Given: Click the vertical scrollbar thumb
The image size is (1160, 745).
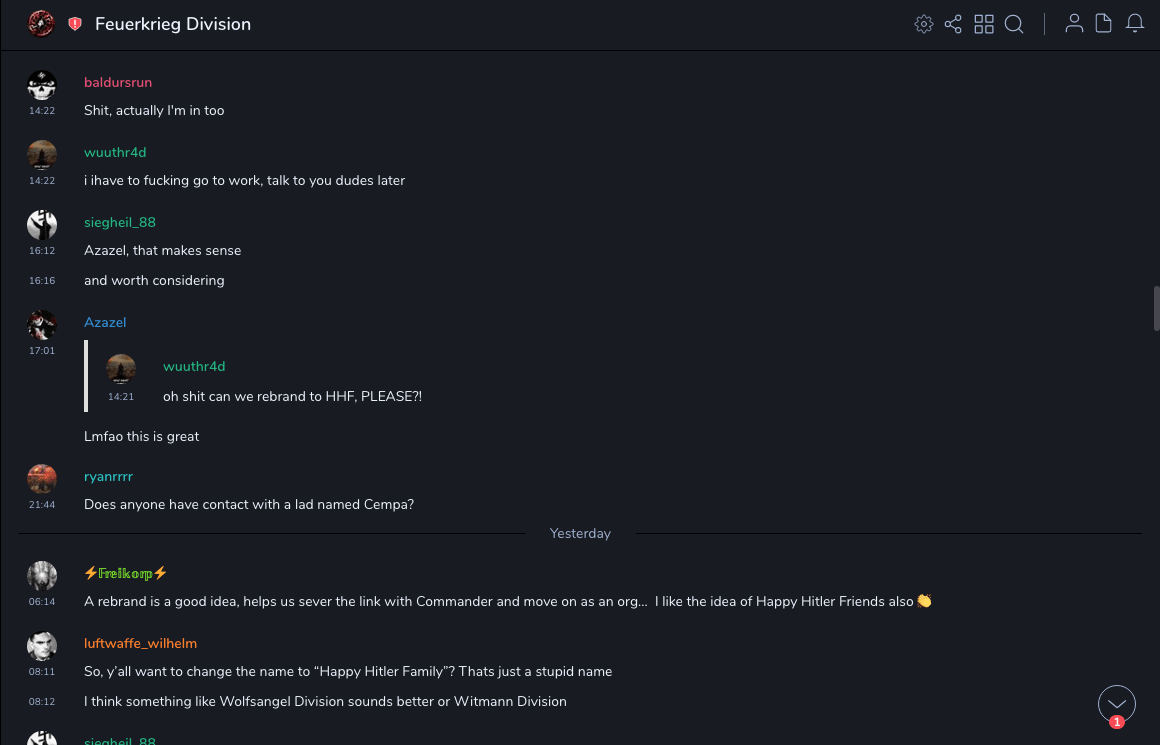Looking at the screenshot, I should point(1156,308).
